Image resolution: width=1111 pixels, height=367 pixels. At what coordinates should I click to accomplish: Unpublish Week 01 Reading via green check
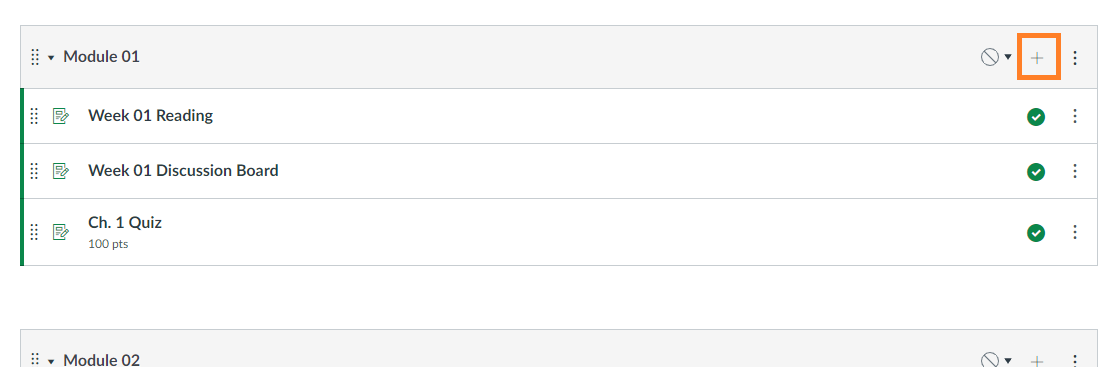tap(1036, 117)
